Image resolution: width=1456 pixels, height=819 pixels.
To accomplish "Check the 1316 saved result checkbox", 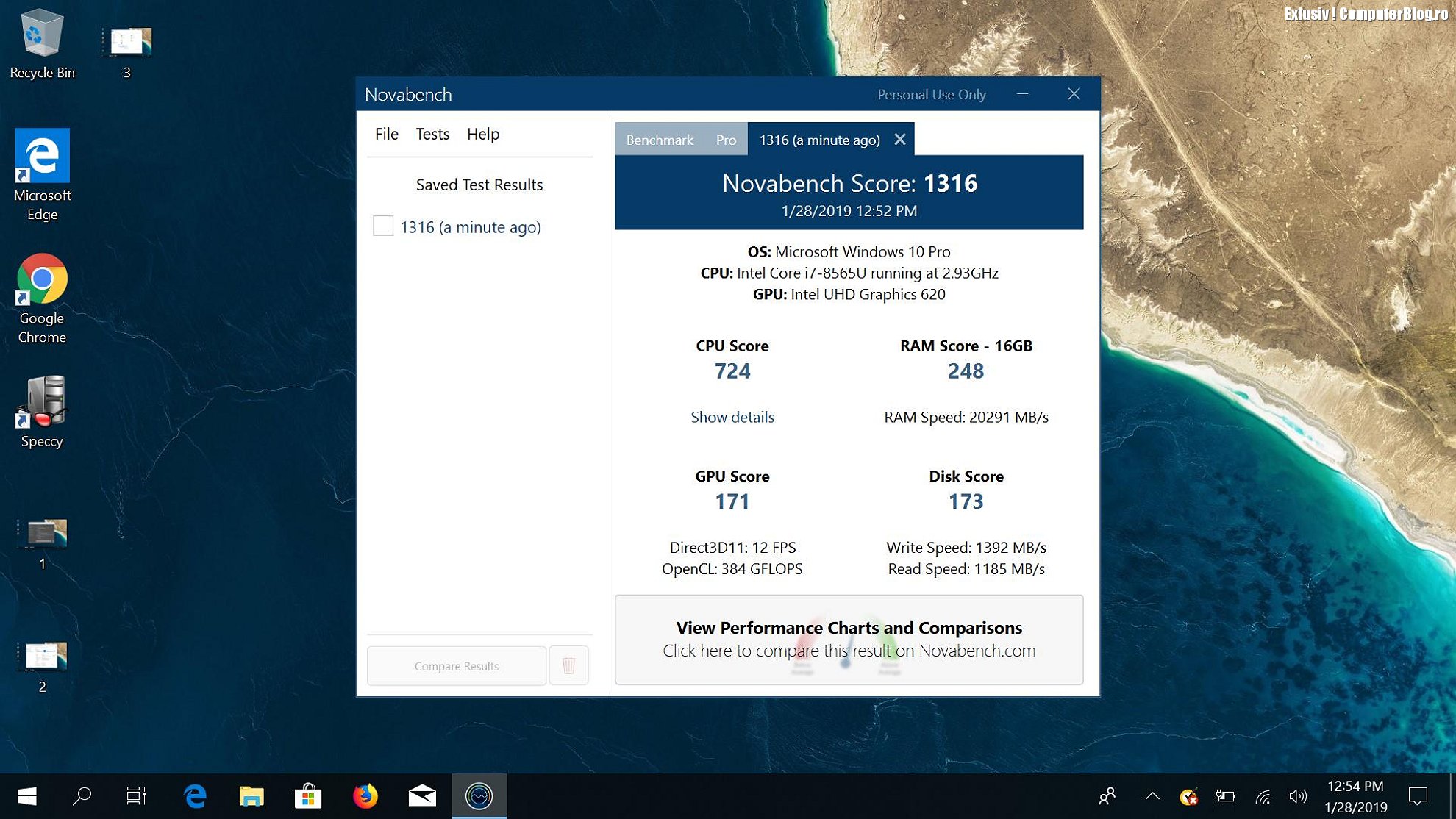I will pyautogui.click(x=383, y=226).
